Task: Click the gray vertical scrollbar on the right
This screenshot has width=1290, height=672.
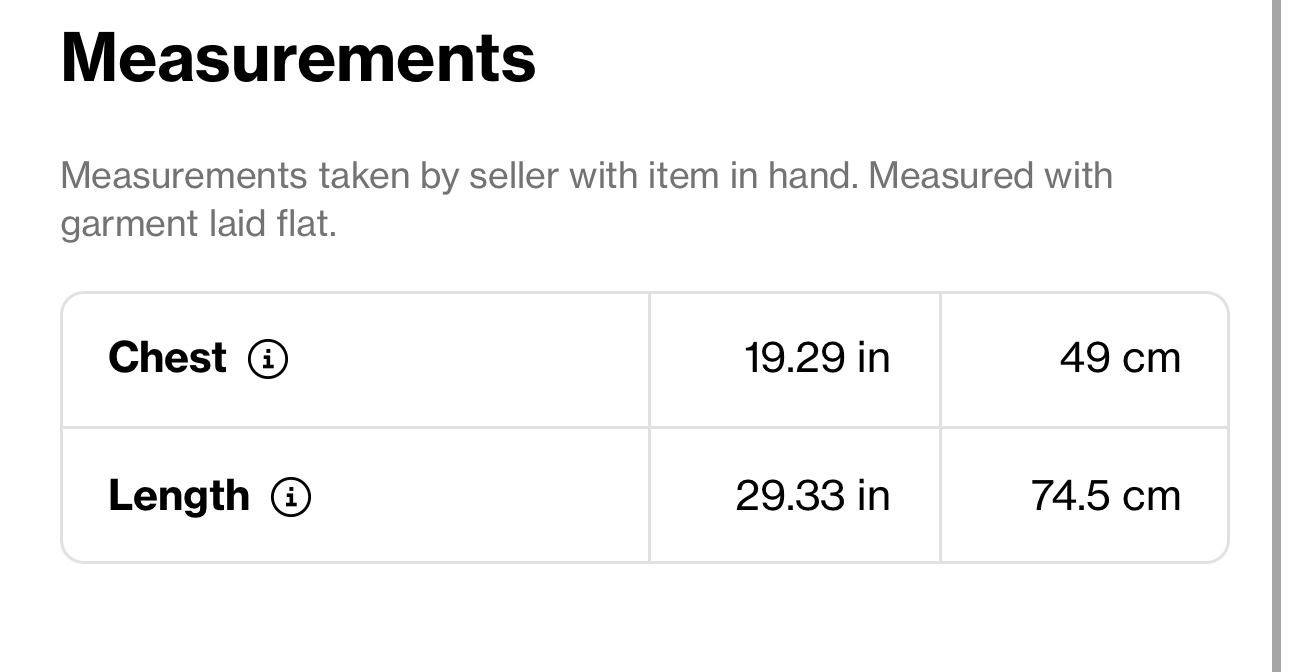Action: [x=1276, y=336]
